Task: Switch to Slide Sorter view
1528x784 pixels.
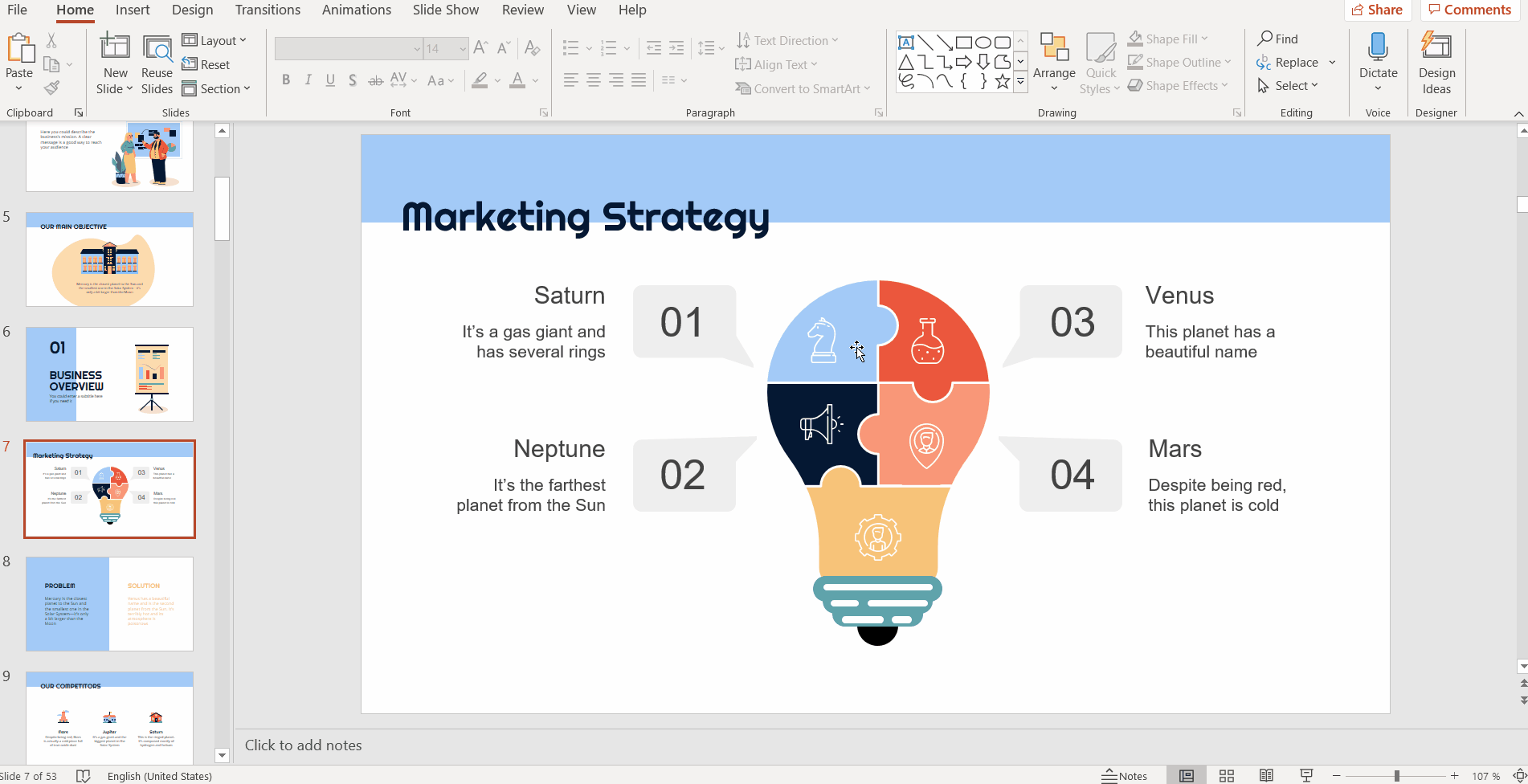Action: pyautogui.click(x=1226, y=775)
